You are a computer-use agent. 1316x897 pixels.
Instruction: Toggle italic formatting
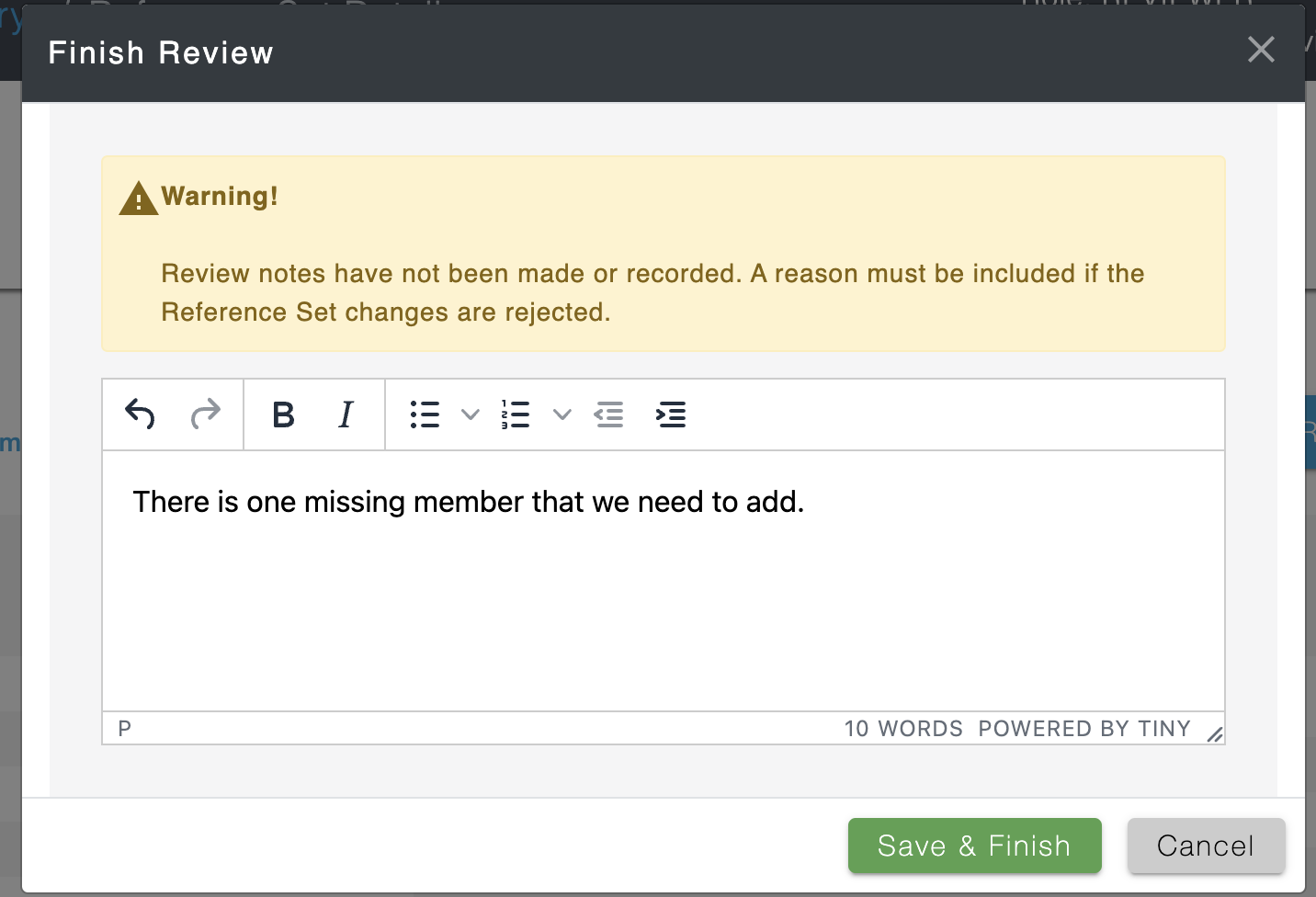tap(346, 414)
